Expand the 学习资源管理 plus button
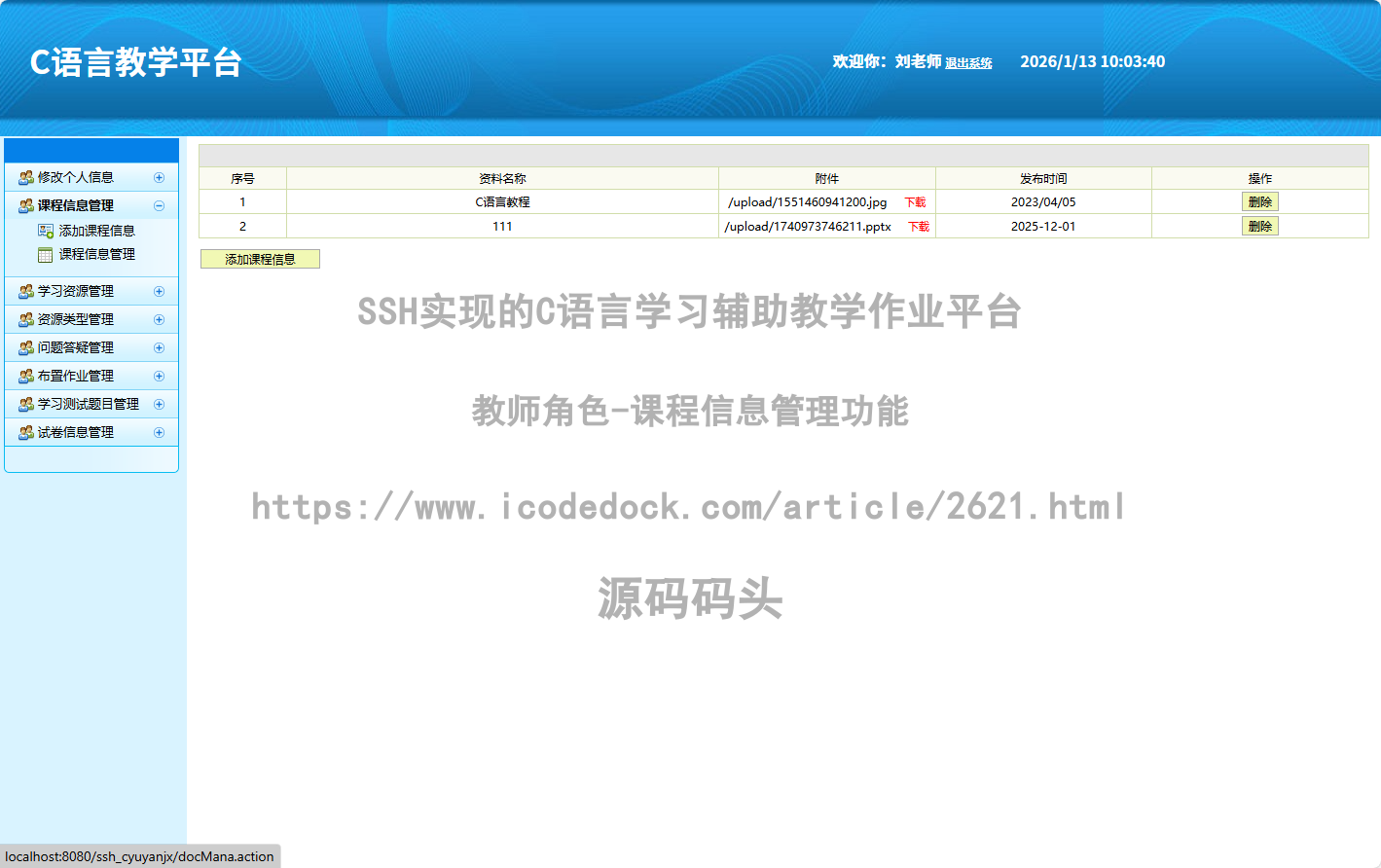1381x868 pixels. (x=159, y=291)
